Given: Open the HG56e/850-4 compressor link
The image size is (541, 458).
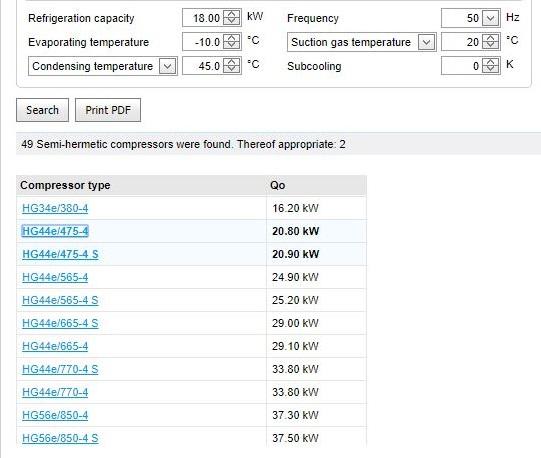Looking at the screenshot, I should (55, 415).
